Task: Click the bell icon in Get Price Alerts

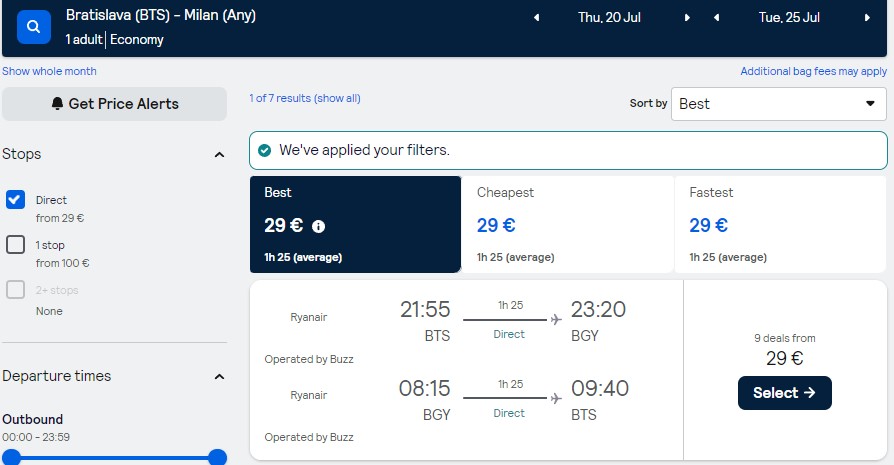Action: tap(57, 104)
